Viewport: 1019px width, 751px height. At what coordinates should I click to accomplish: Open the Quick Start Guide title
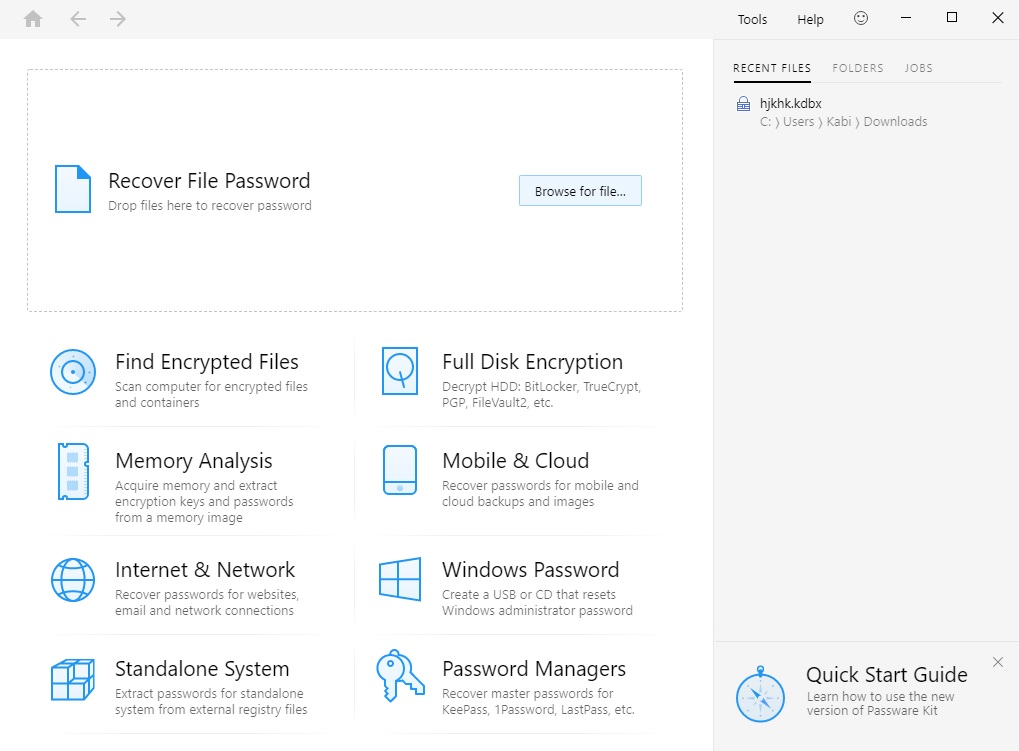point(886,675)
